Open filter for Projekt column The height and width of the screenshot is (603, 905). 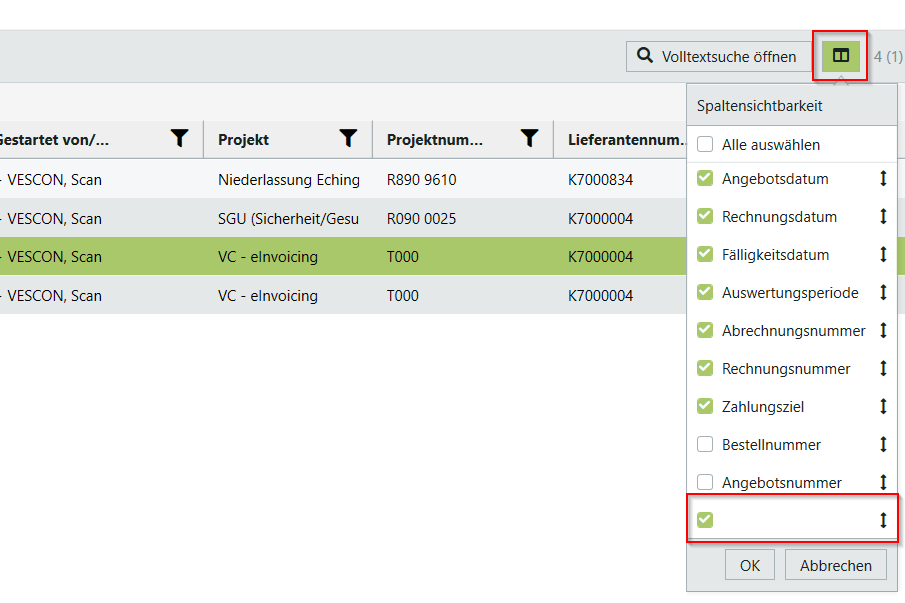[x=348, y=139]
